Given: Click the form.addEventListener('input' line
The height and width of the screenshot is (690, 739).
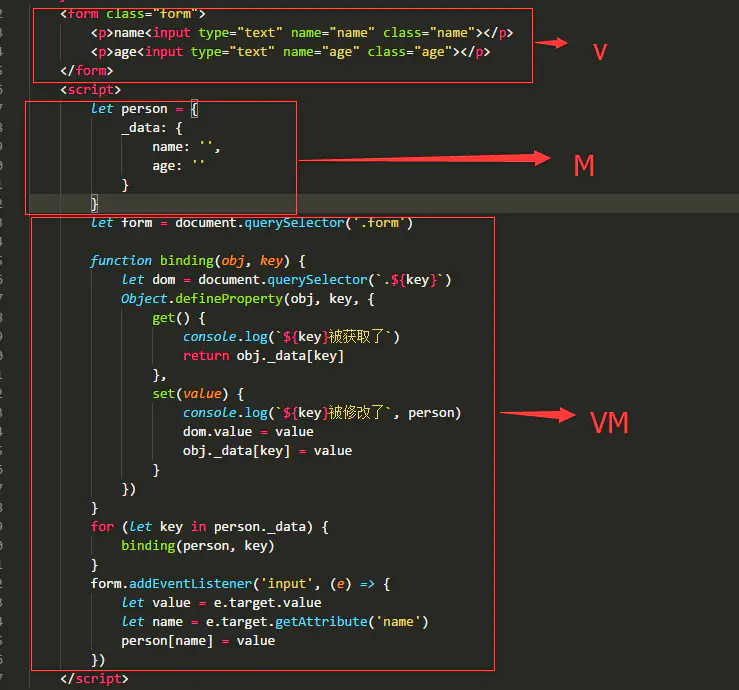Looking at the screenshot, I should coord(240,584).
